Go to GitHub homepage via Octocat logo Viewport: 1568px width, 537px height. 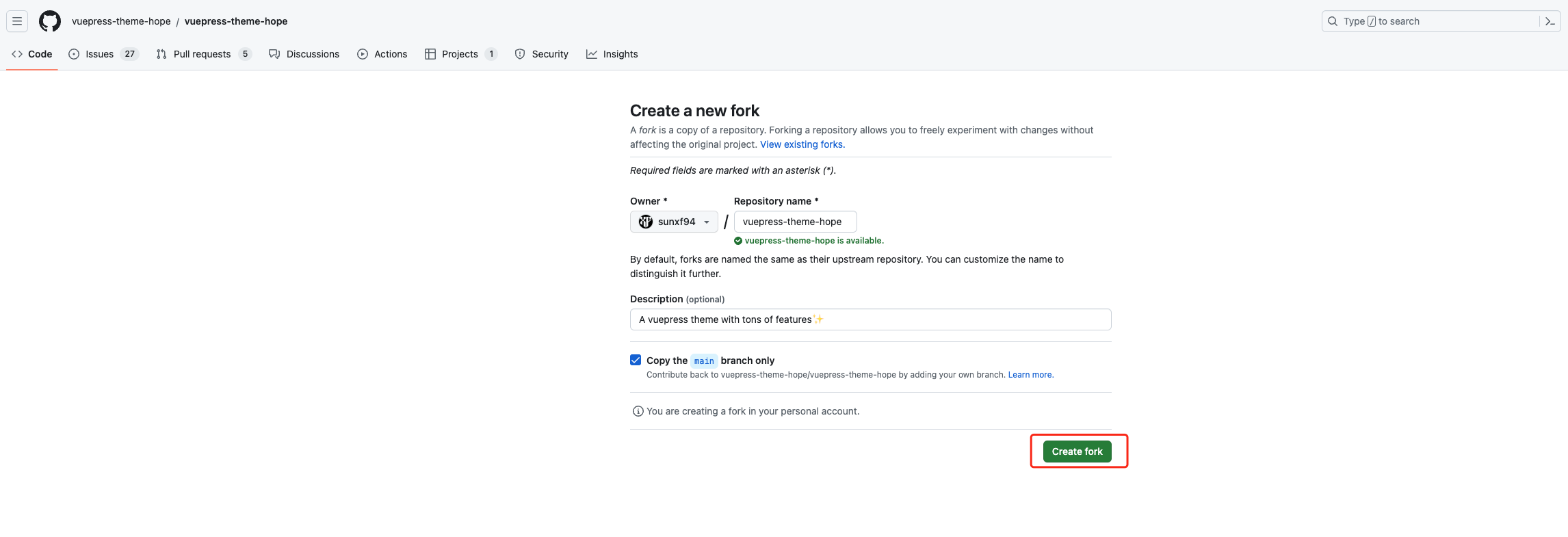[x=50, y=21]
